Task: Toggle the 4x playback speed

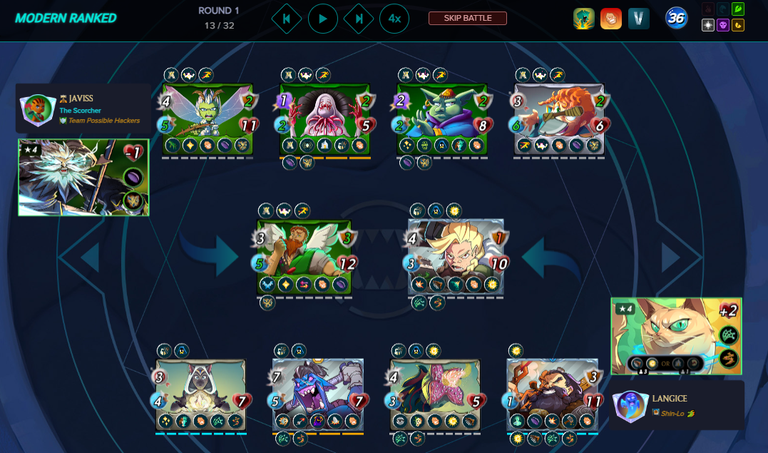Action: click(x=394, y=19)
